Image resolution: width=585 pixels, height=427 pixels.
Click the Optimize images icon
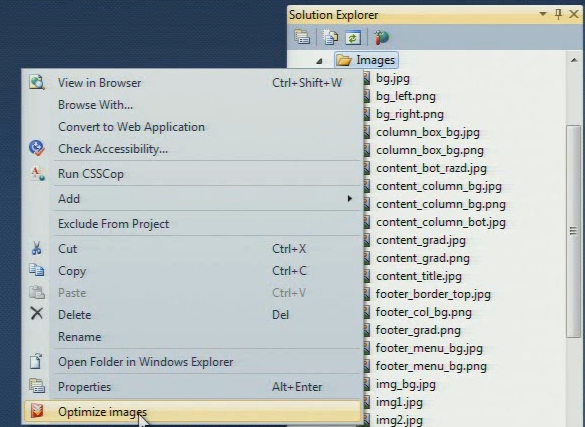coord(37,411)
